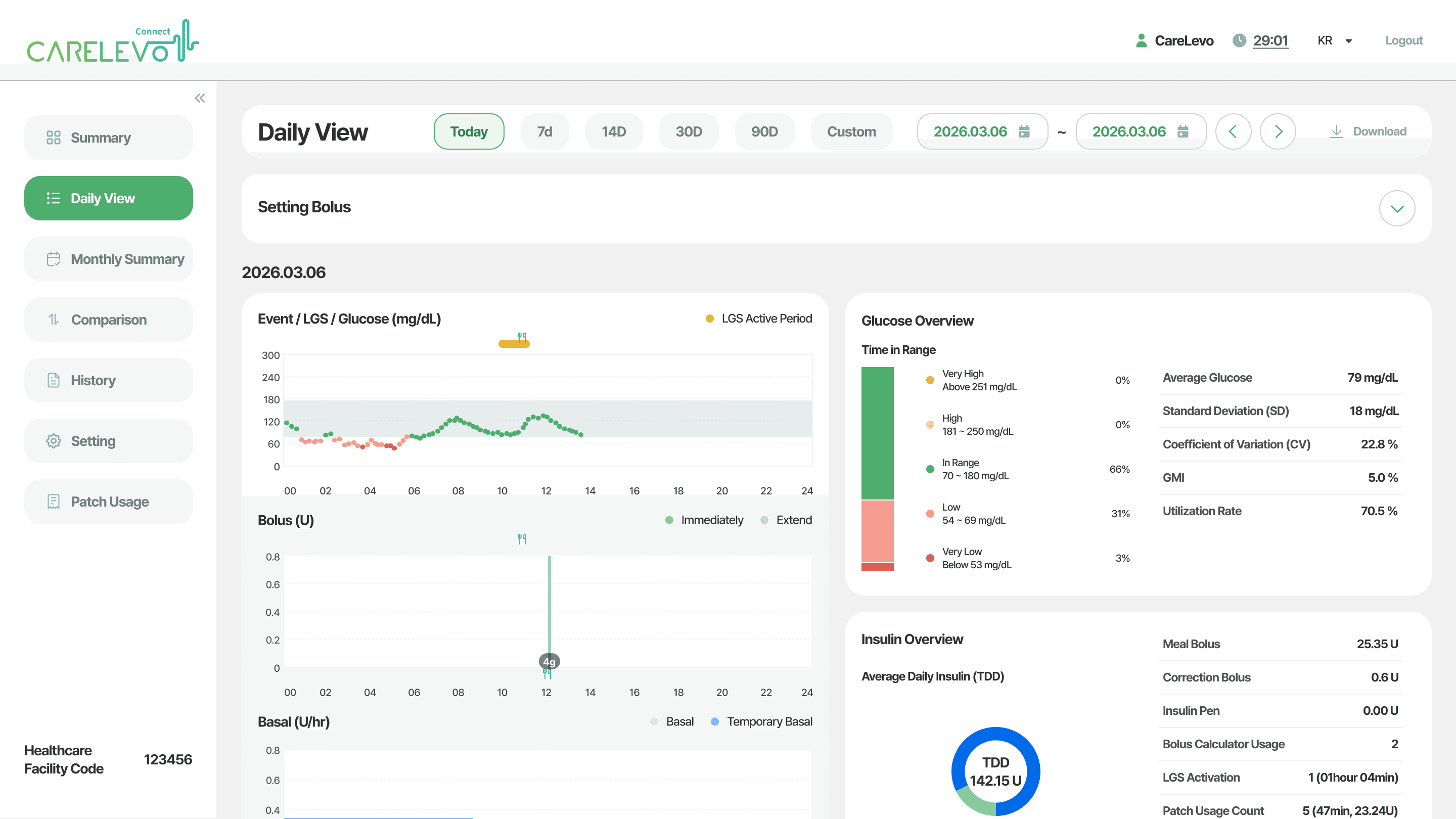
Task: Navigate to Monthly Summary
Action: (x=109, y=259)
